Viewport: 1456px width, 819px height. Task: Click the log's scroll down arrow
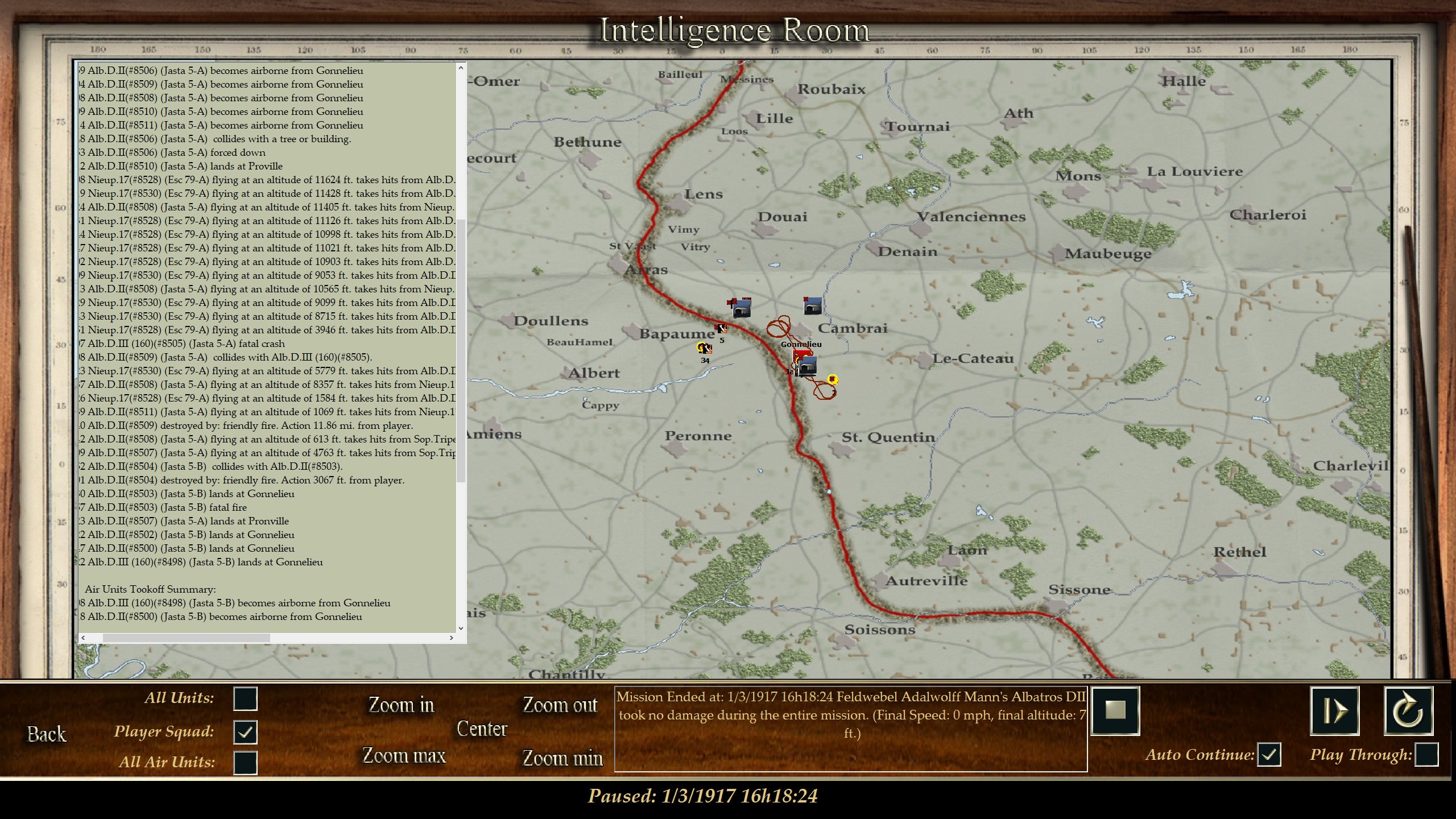point(461,628)
